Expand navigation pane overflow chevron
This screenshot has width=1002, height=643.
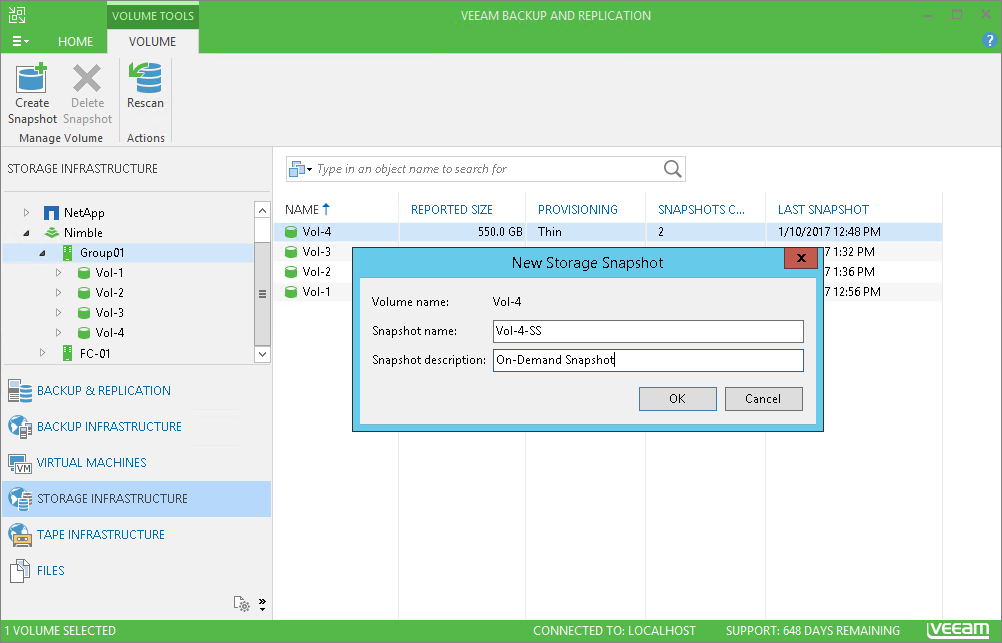[x=262, y=604]
